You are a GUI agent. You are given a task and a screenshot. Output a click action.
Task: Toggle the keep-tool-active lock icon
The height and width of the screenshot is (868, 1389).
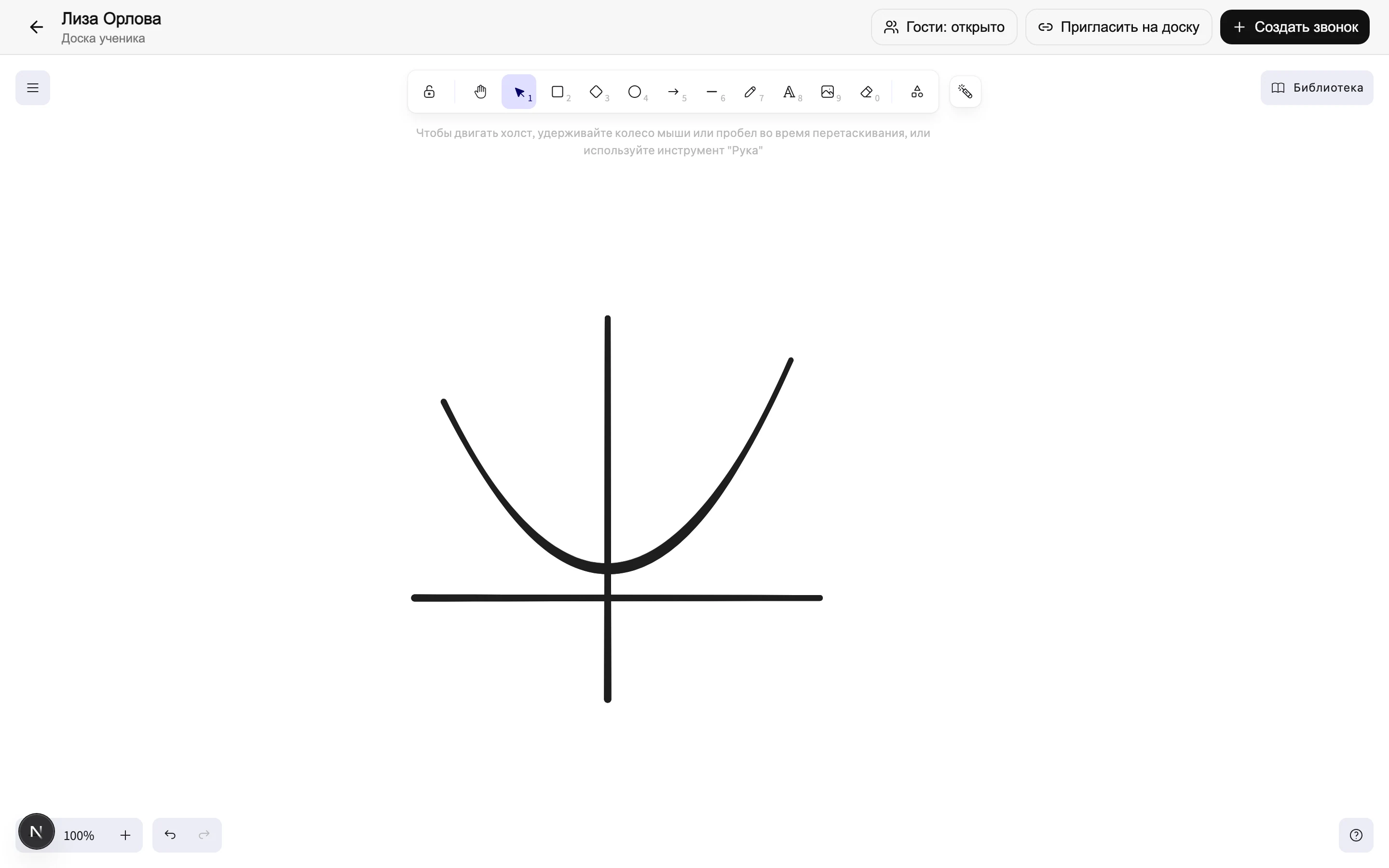(429, 92)
